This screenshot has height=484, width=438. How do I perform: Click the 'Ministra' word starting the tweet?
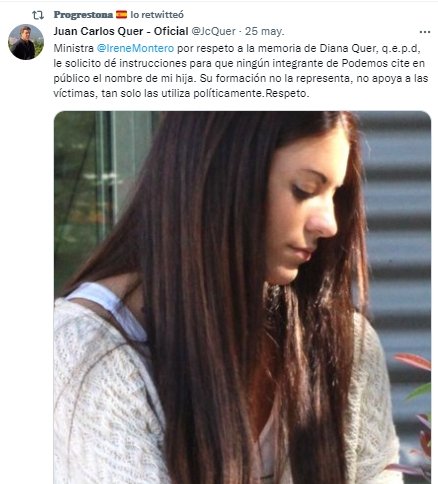pos(74,48)
